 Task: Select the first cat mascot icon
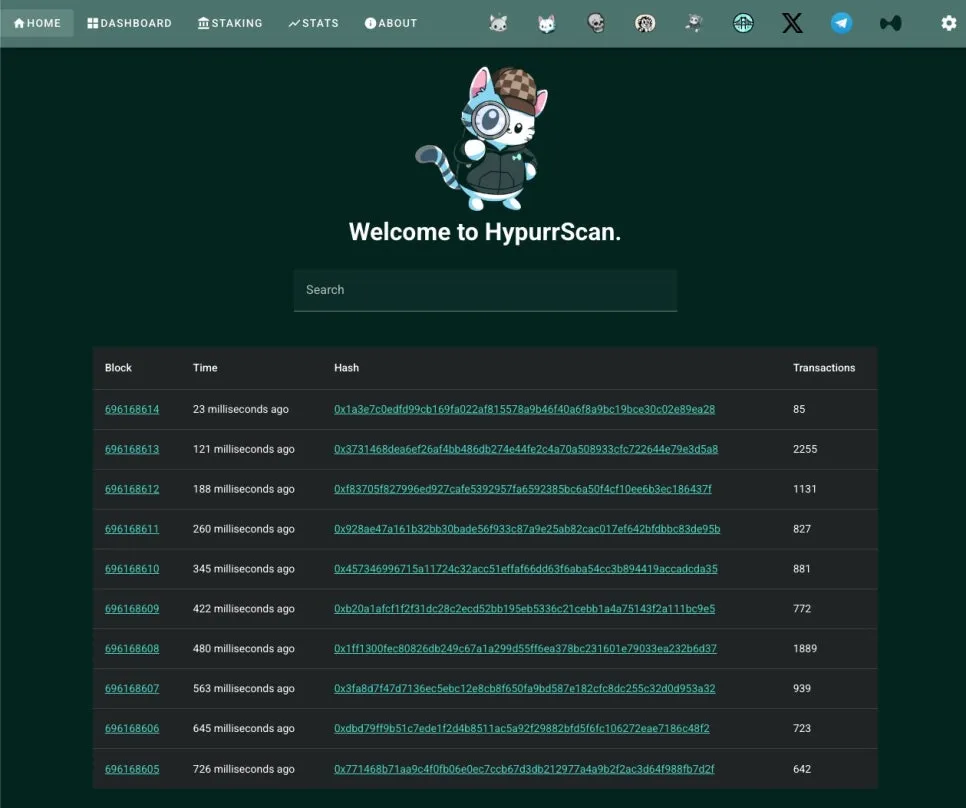coord(497,23)
